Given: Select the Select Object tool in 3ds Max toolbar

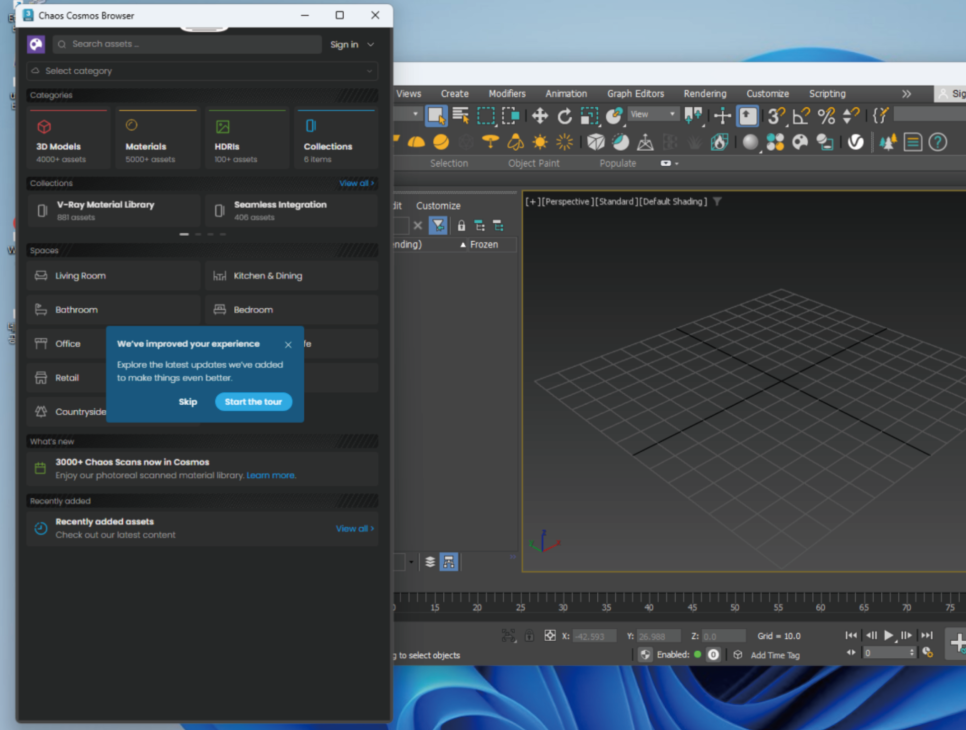Looking at the screenshot, I should point(436,116).
